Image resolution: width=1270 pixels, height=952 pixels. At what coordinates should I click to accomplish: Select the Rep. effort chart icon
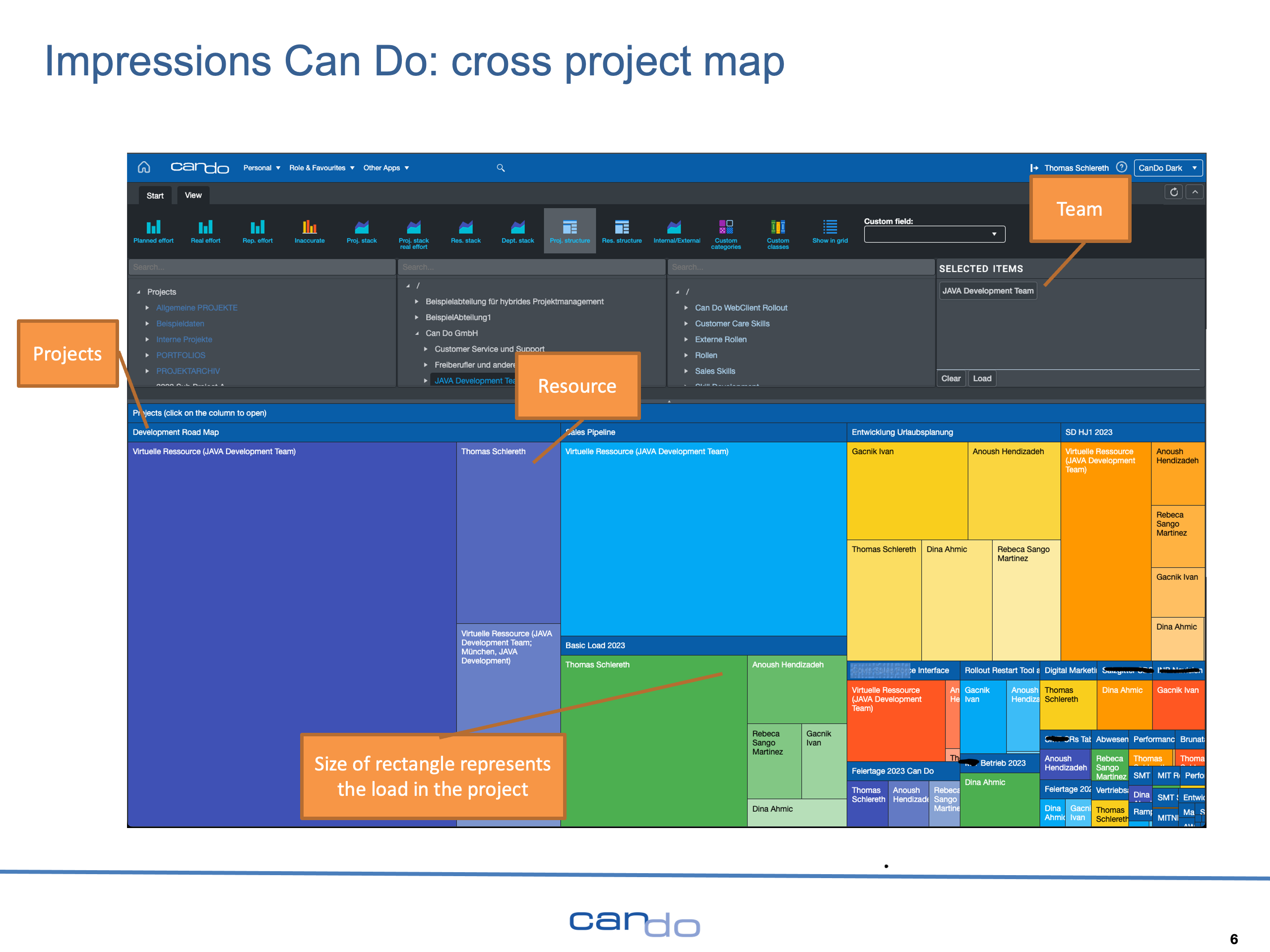tap(257, 231)
